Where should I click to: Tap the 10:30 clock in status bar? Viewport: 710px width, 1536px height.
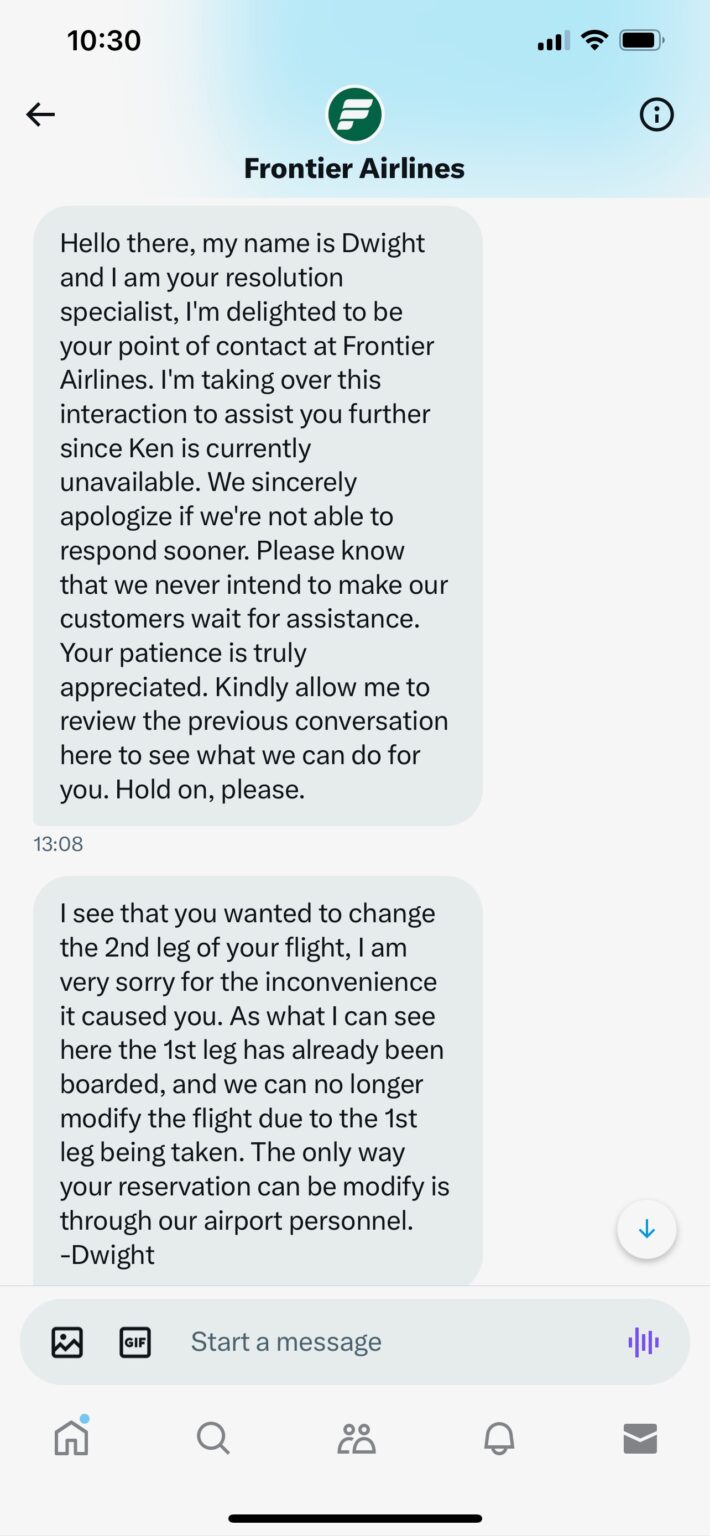pyautogui.click(x=106, y=40)
